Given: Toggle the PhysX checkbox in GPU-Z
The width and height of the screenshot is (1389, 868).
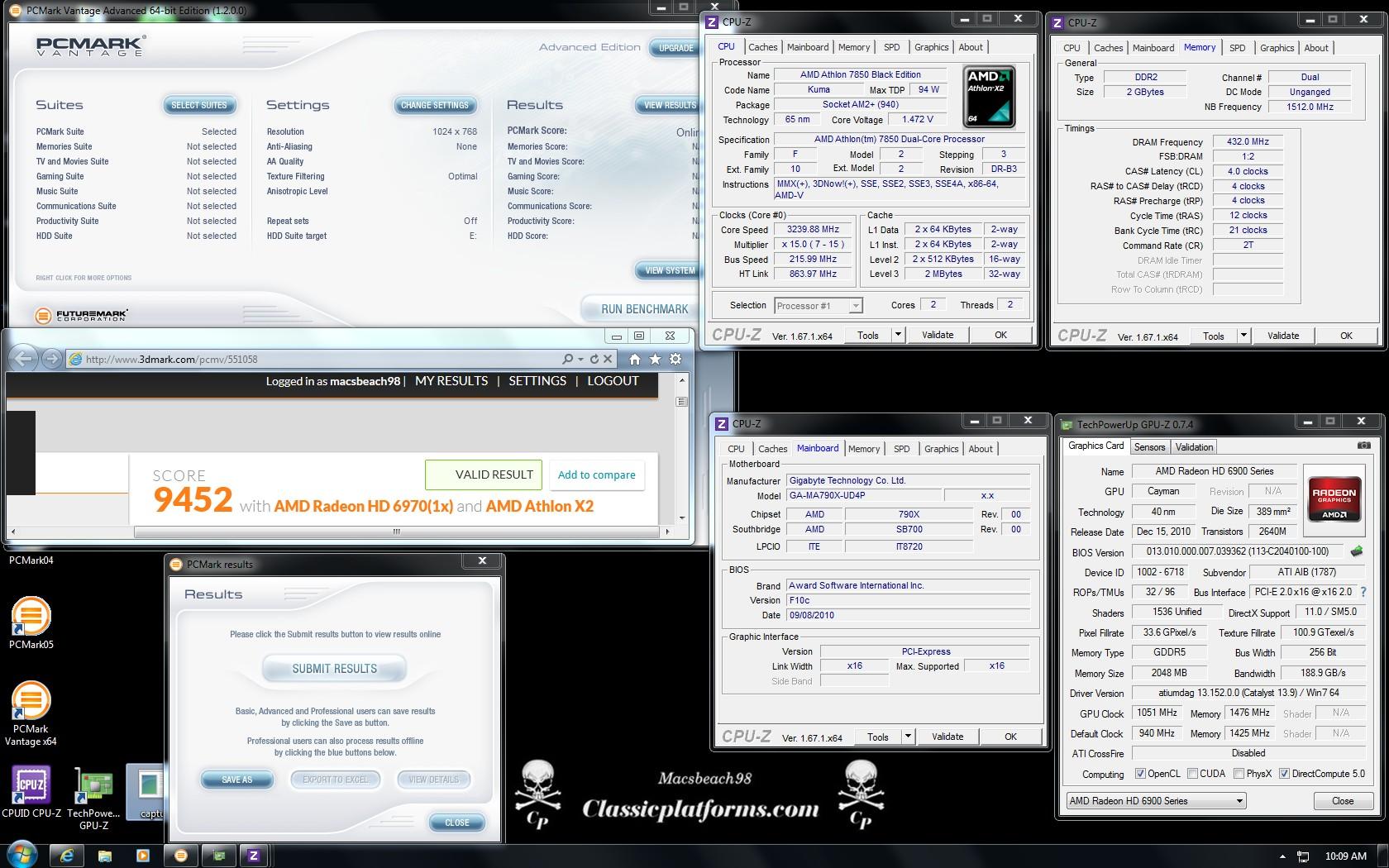Looking at the screenshot, I should 1239,774.
